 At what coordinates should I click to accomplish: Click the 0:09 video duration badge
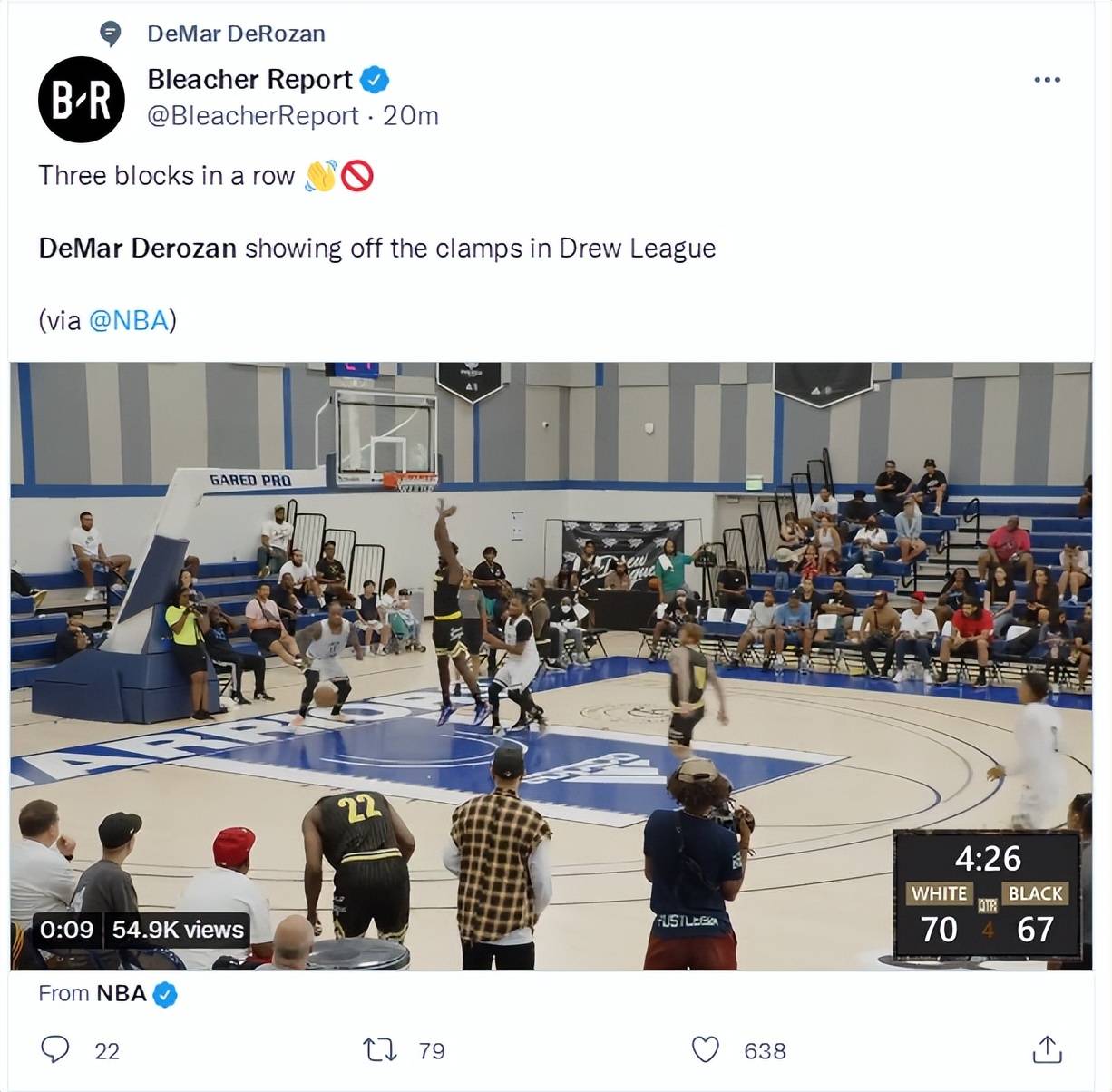pos(66,930)
